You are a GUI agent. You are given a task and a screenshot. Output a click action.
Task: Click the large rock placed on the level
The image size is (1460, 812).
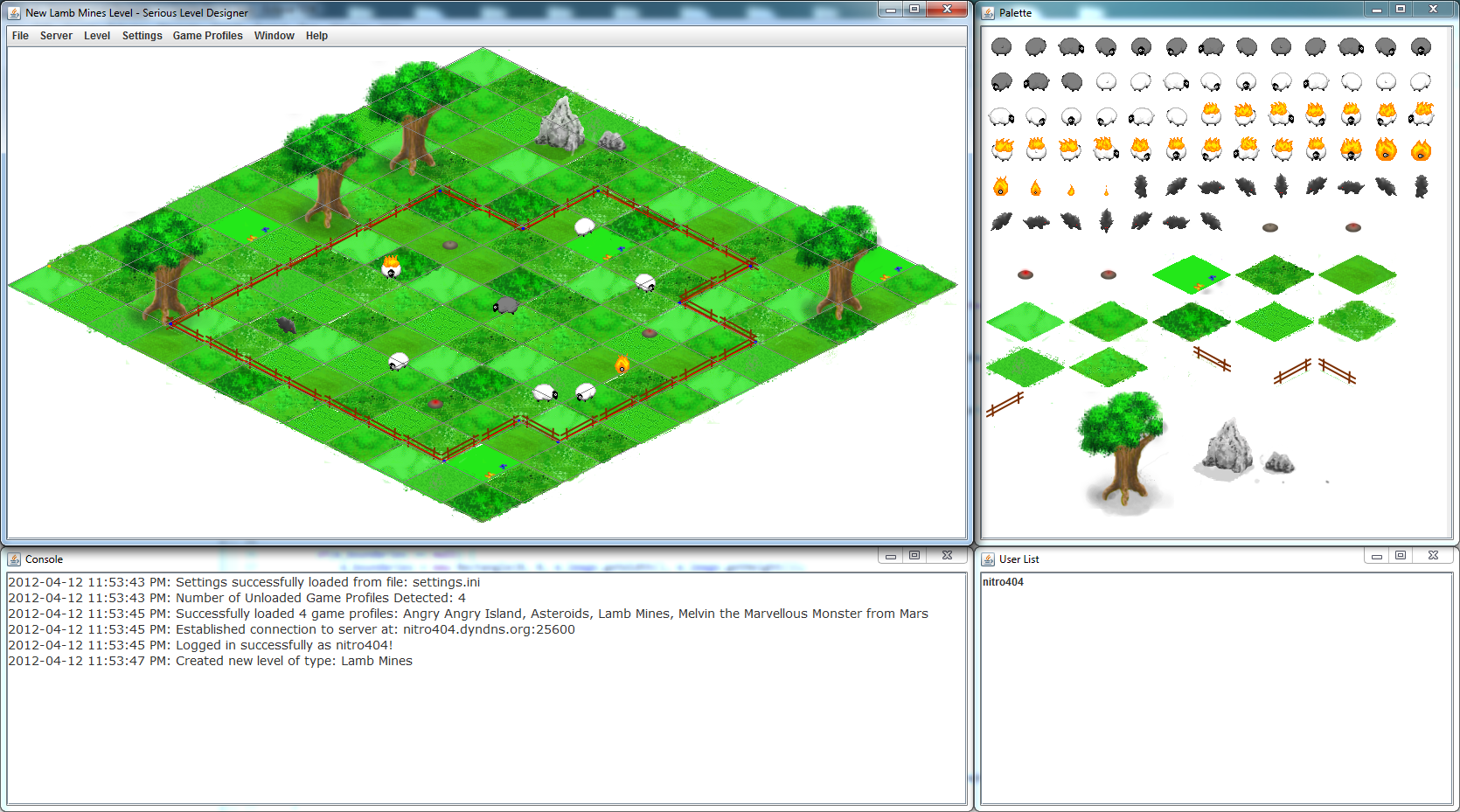(561, 124)
